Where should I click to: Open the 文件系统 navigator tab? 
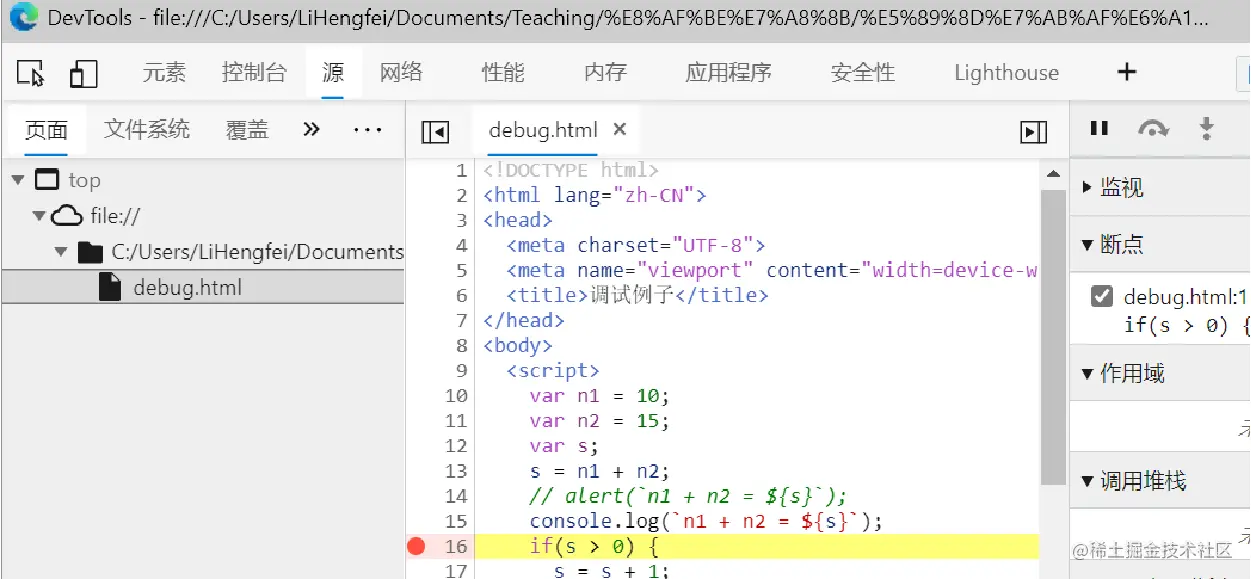click(147, 130)
